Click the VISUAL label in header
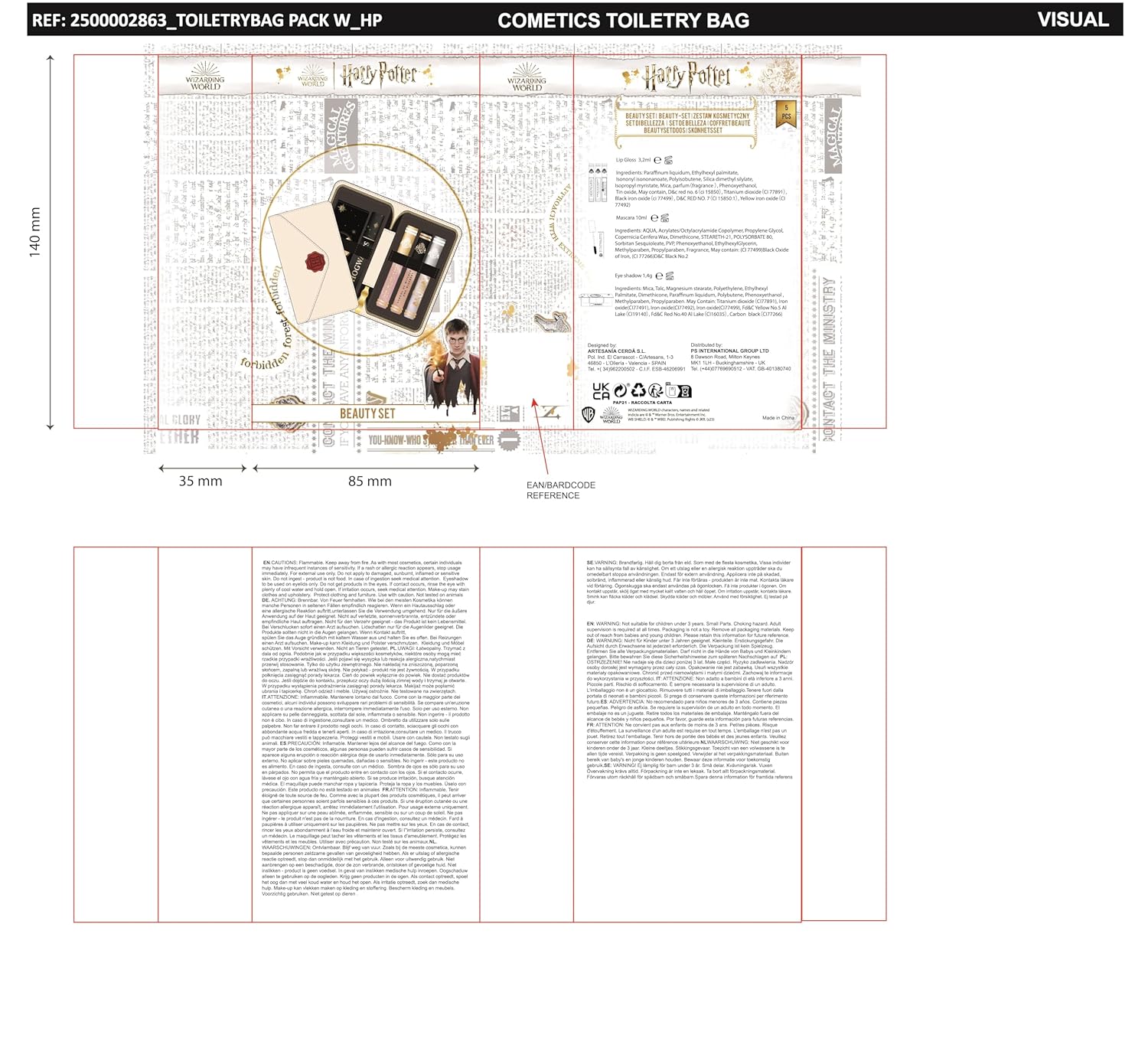Screen dimensions: 1148x1038 1073,19
